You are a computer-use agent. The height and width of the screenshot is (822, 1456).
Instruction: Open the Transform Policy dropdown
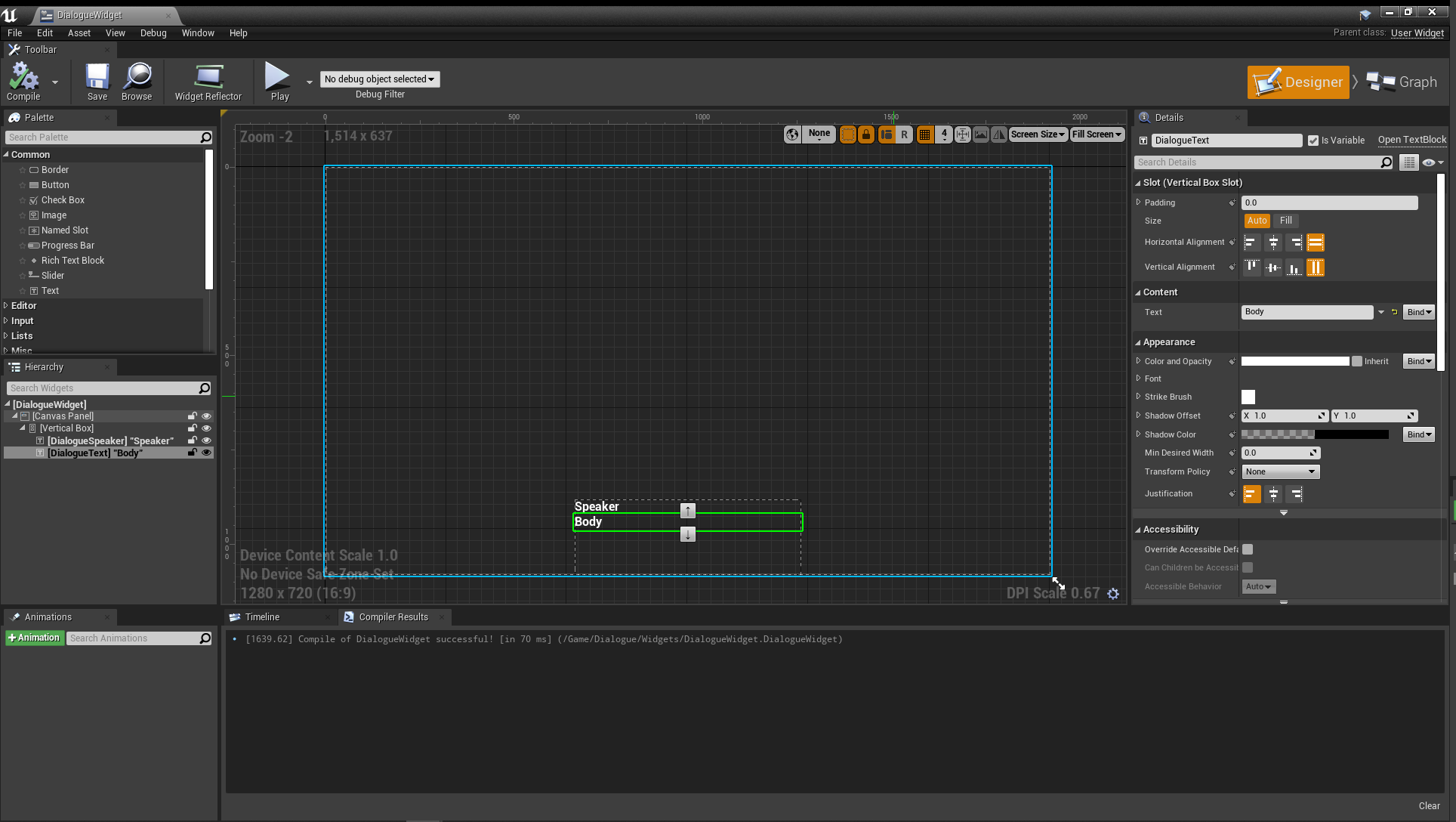point(1280,471)
